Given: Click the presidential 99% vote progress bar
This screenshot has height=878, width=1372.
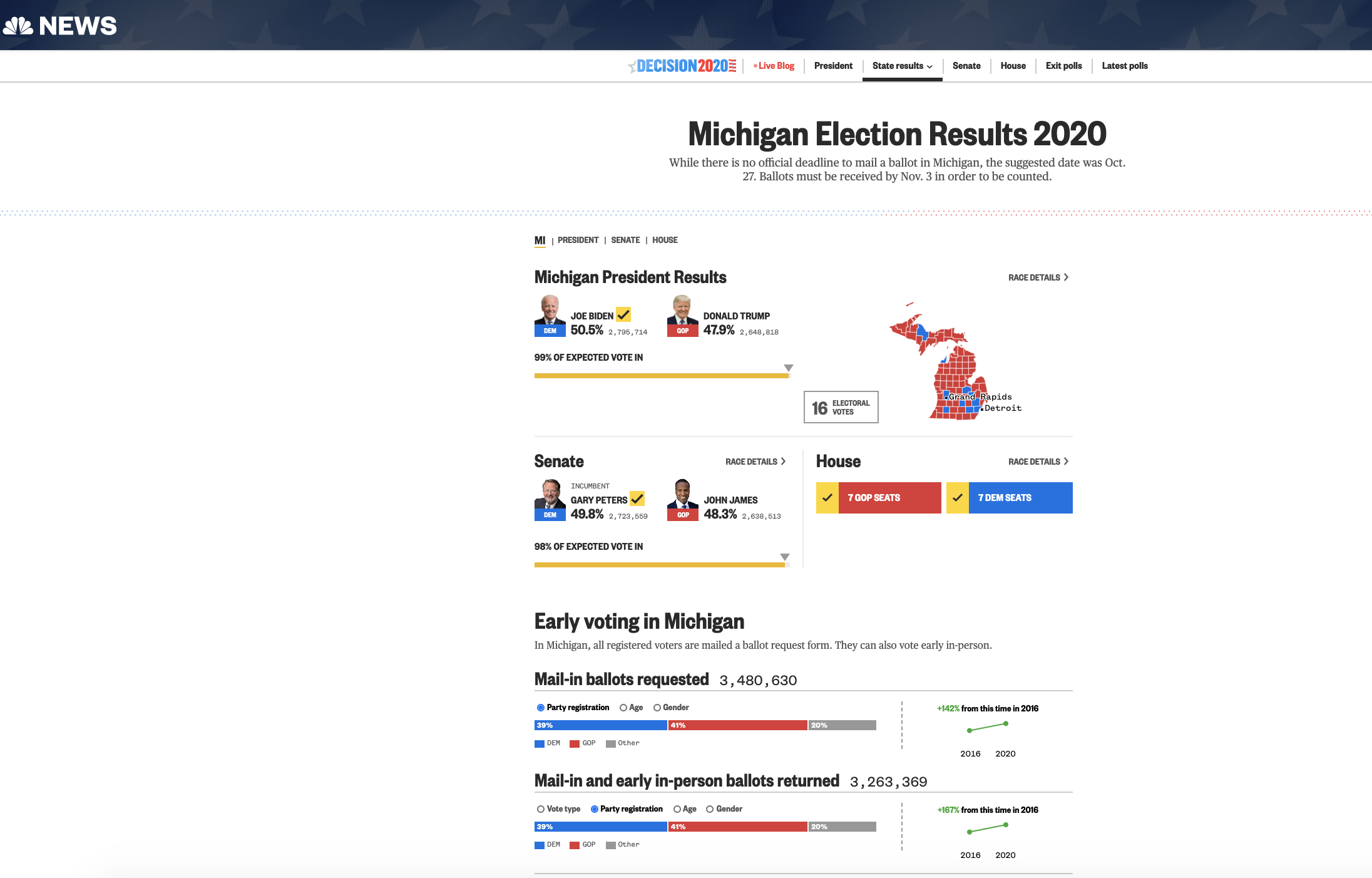Looking at the screenshot, I should (662, 376).
